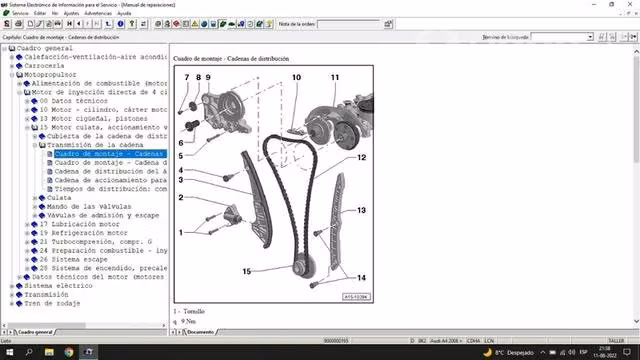640x360 pixels.
Task: Select 17 Lubricación motor tree item
Action: click(x=79, y=224)
